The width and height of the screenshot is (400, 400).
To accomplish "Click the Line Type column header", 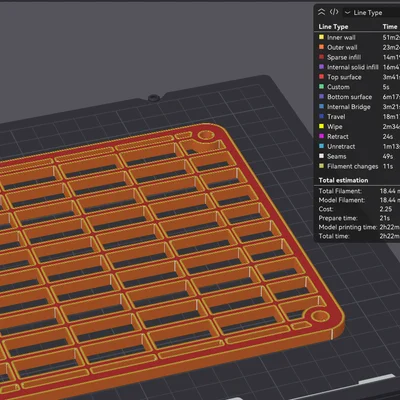I will click(x=333, y=26).
